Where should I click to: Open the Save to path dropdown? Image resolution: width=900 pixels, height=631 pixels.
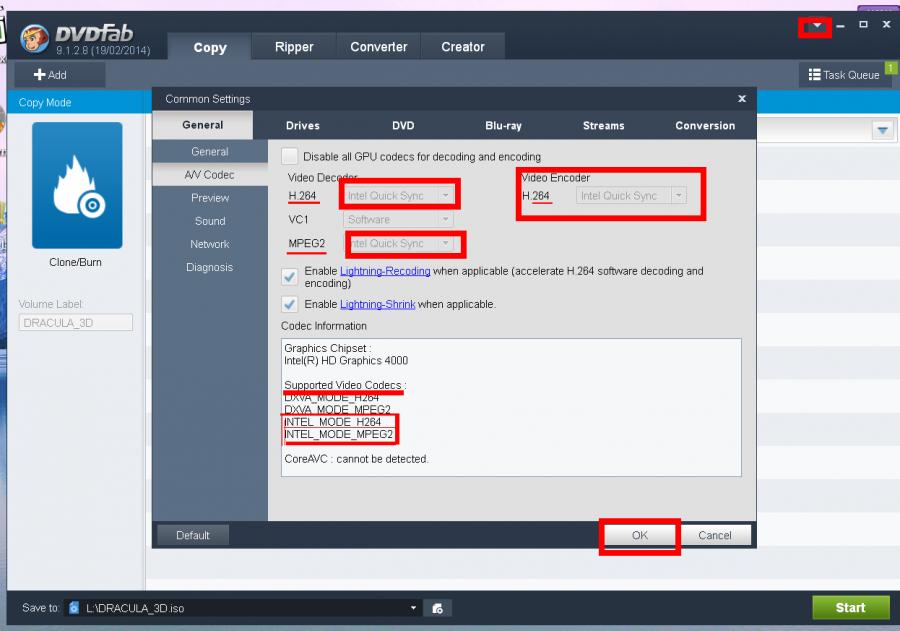click(x=413, y=607)
